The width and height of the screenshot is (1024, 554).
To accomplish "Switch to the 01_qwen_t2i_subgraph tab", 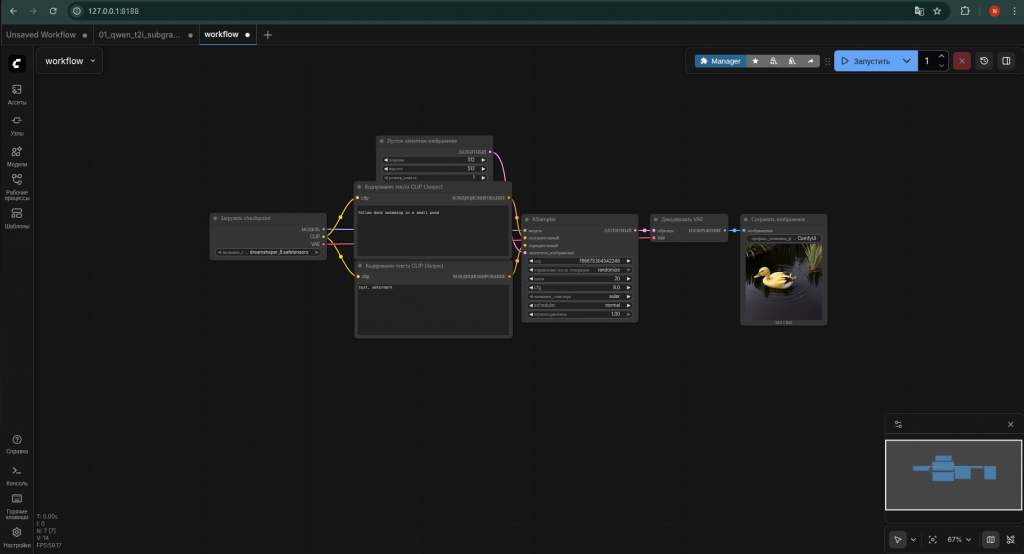I will pos(139,35).
